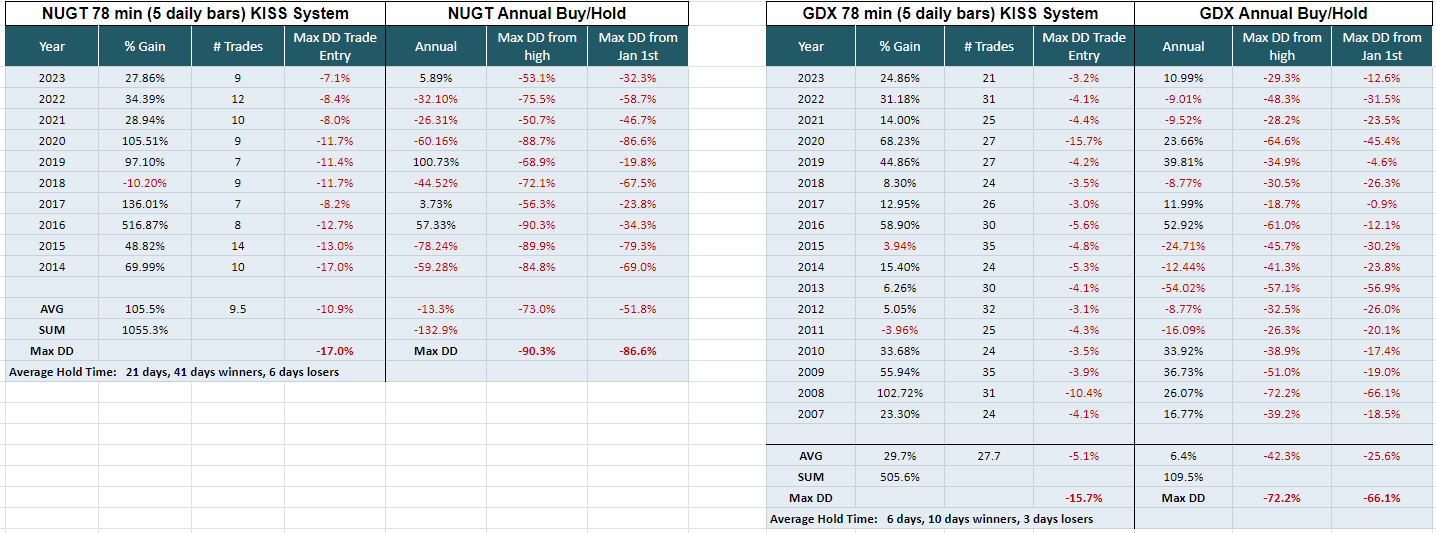
Task: Click the NUGT Max DD from high header
Action: click(537, 46)
